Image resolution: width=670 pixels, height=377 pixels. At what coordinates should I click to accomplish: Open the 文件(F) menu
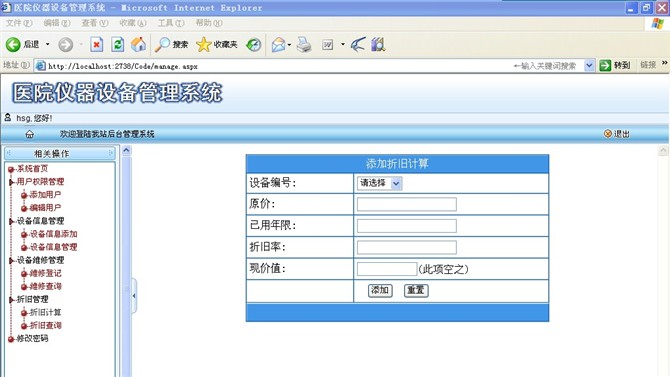coord(19,23)
